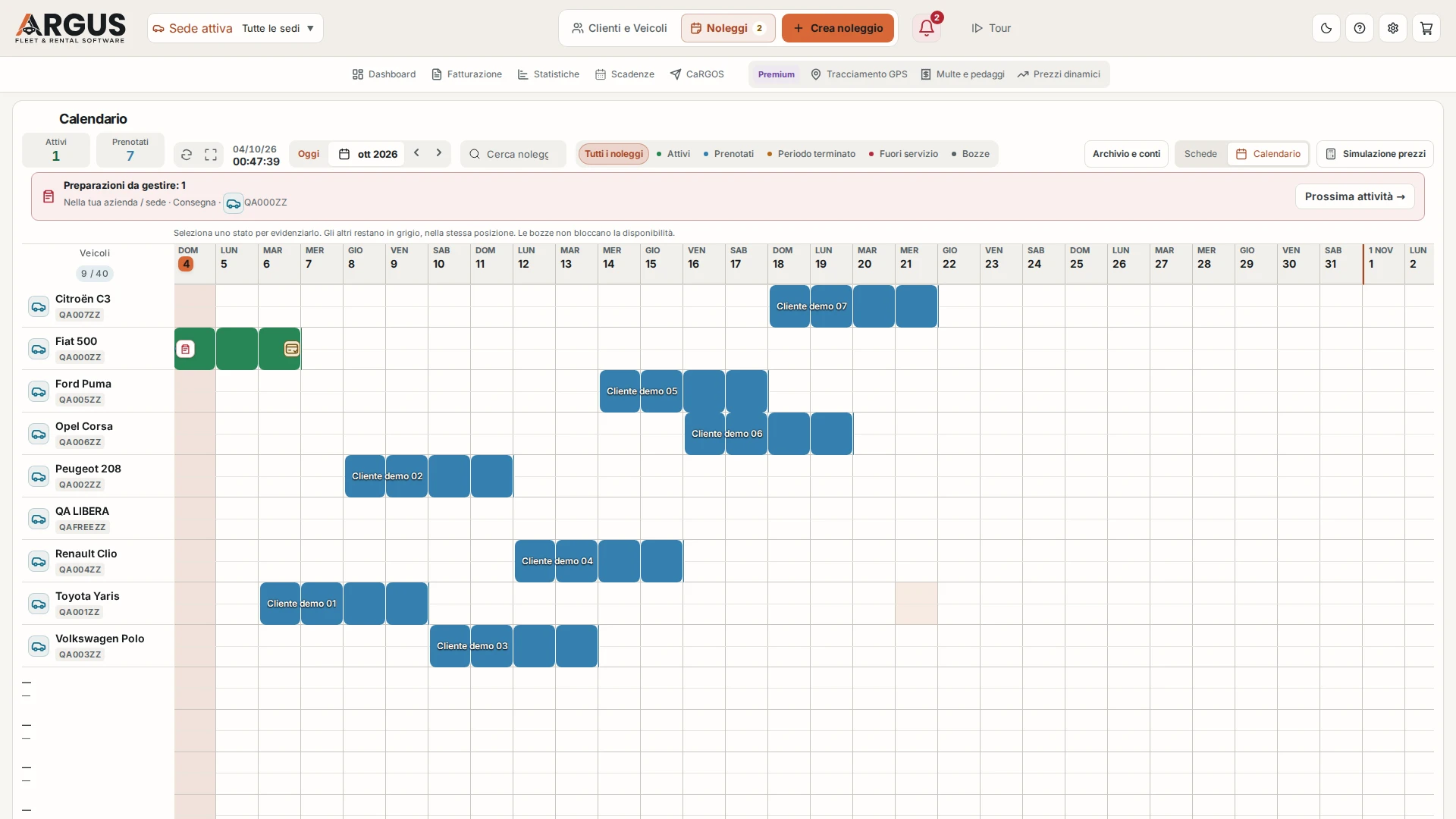Image resolution: width=1456 pixels, height=819 pixels.
Task: Open the help question mark icon
Action: click(1360, 28)
